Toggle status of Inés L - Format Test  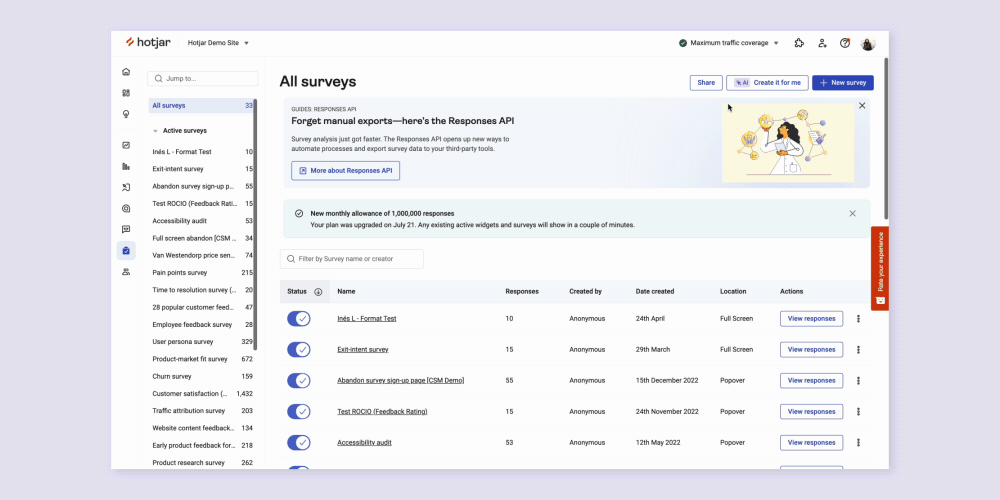pos(298,318)
